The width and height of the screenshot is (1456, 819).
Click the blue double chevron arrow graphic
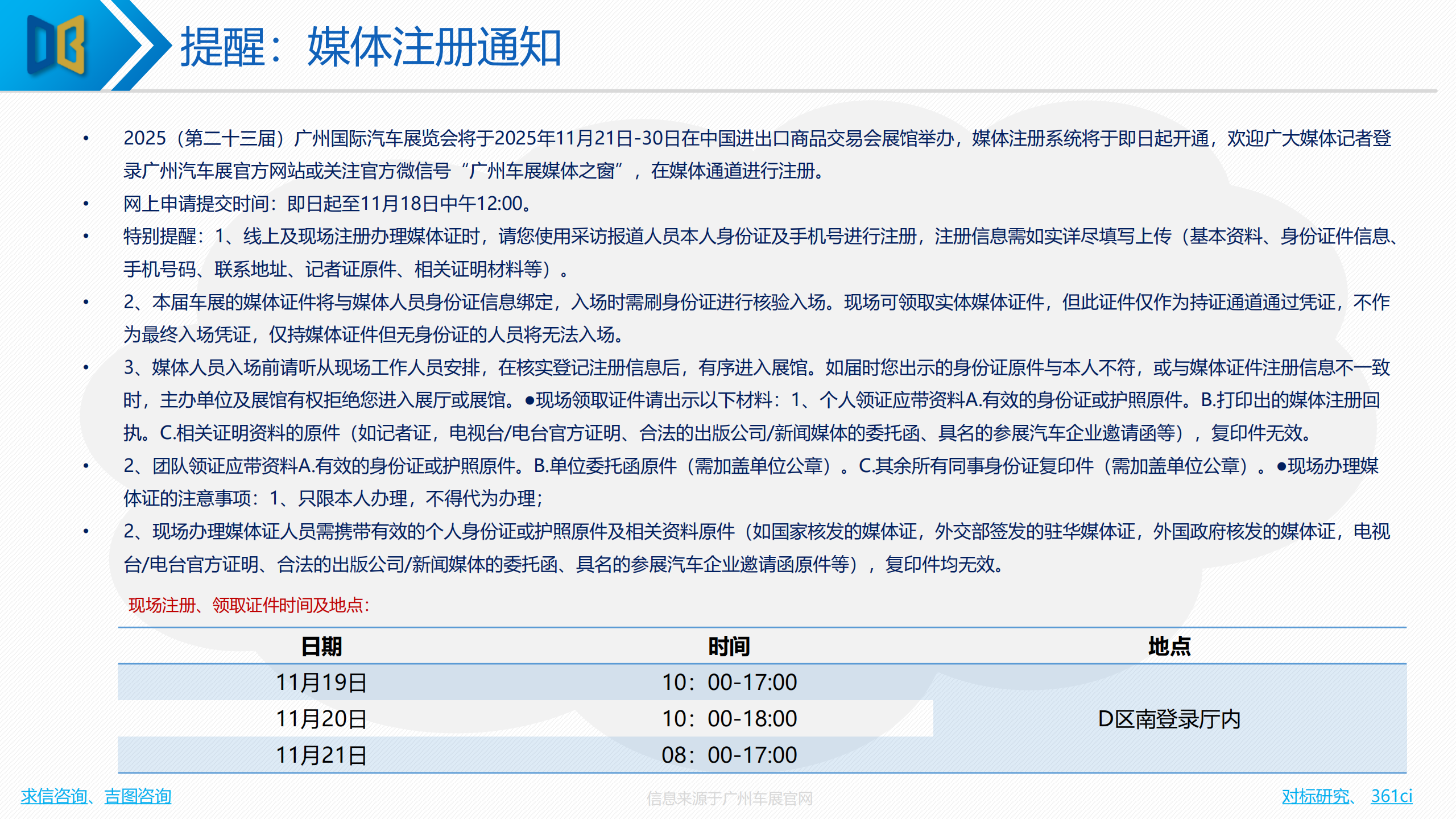(x=144, y=48)
